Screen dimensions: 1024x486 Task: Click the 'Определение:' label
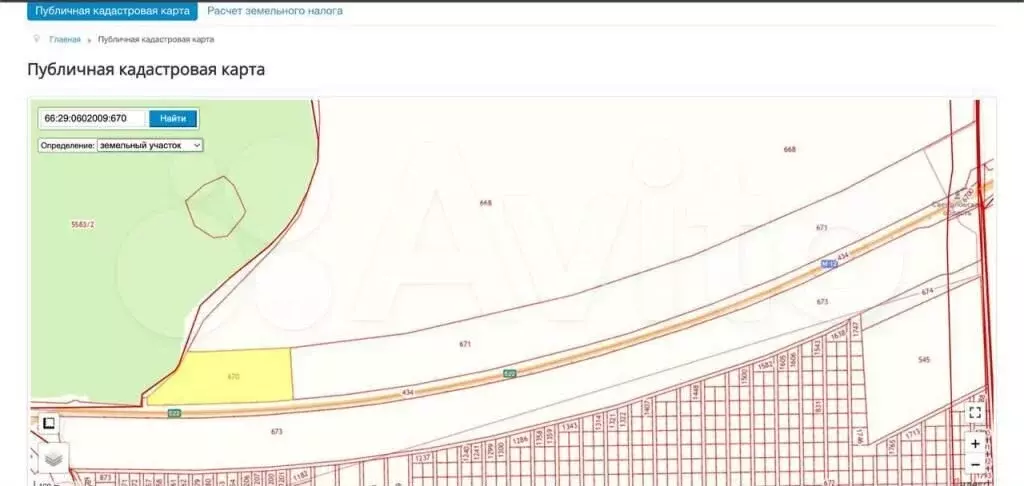[x=68, y=146]
